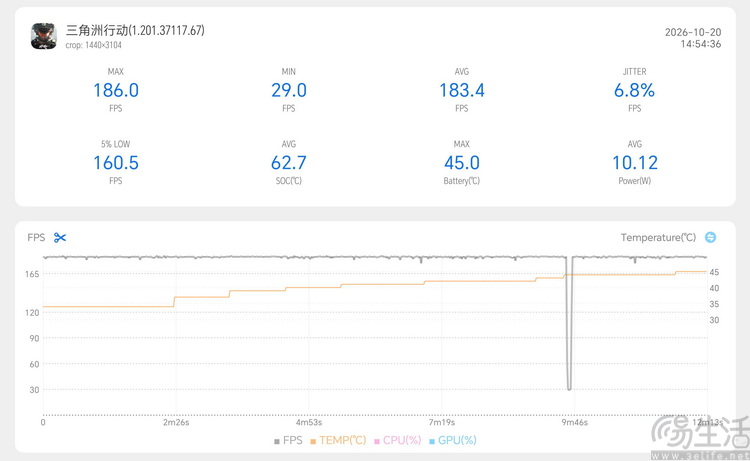Click the 4m53s time axis label
This screenshot has height=461, width=750.
(309, 422)
